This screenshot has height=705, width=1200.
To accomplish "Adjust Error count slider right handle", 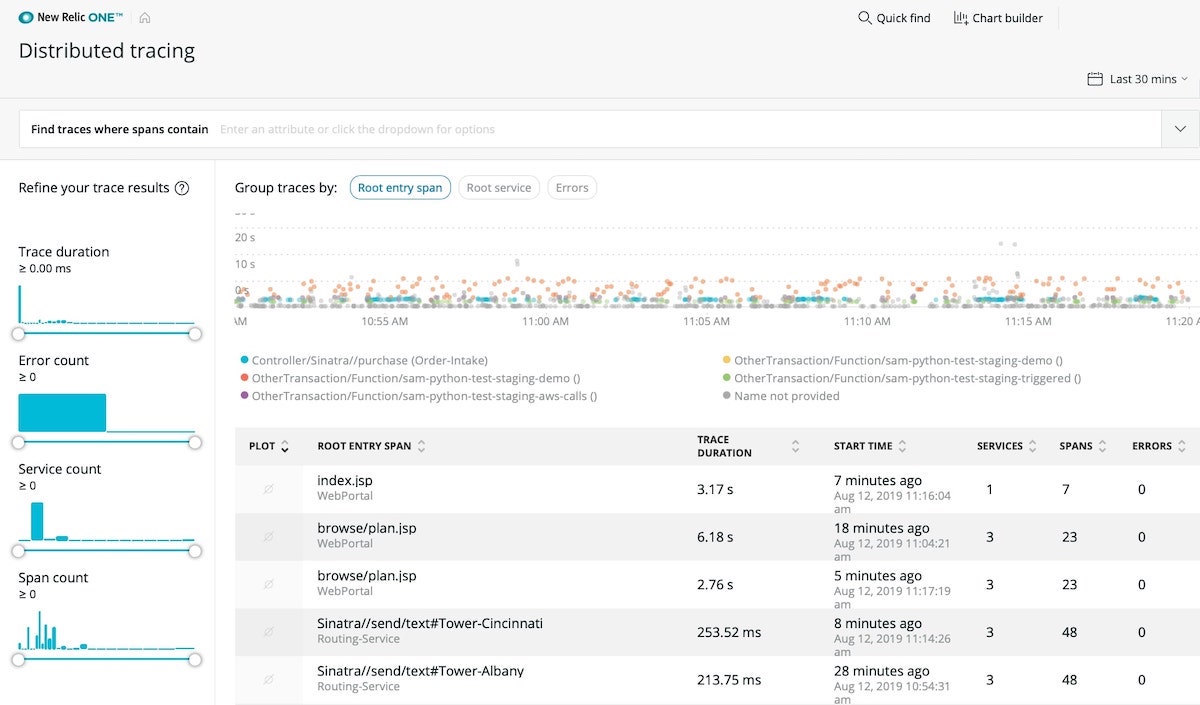I will tap(195, 442).
